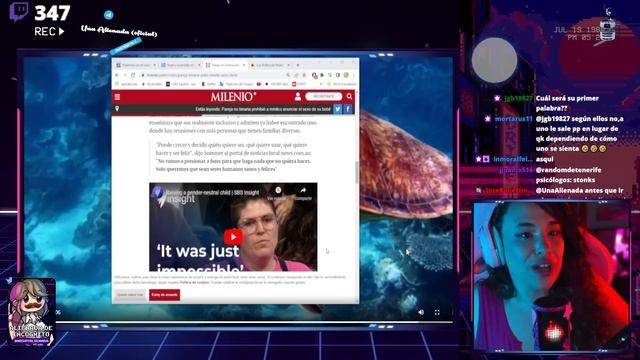
Task: Toggle the stream player volume speaker icon
Action: (421, 312)
